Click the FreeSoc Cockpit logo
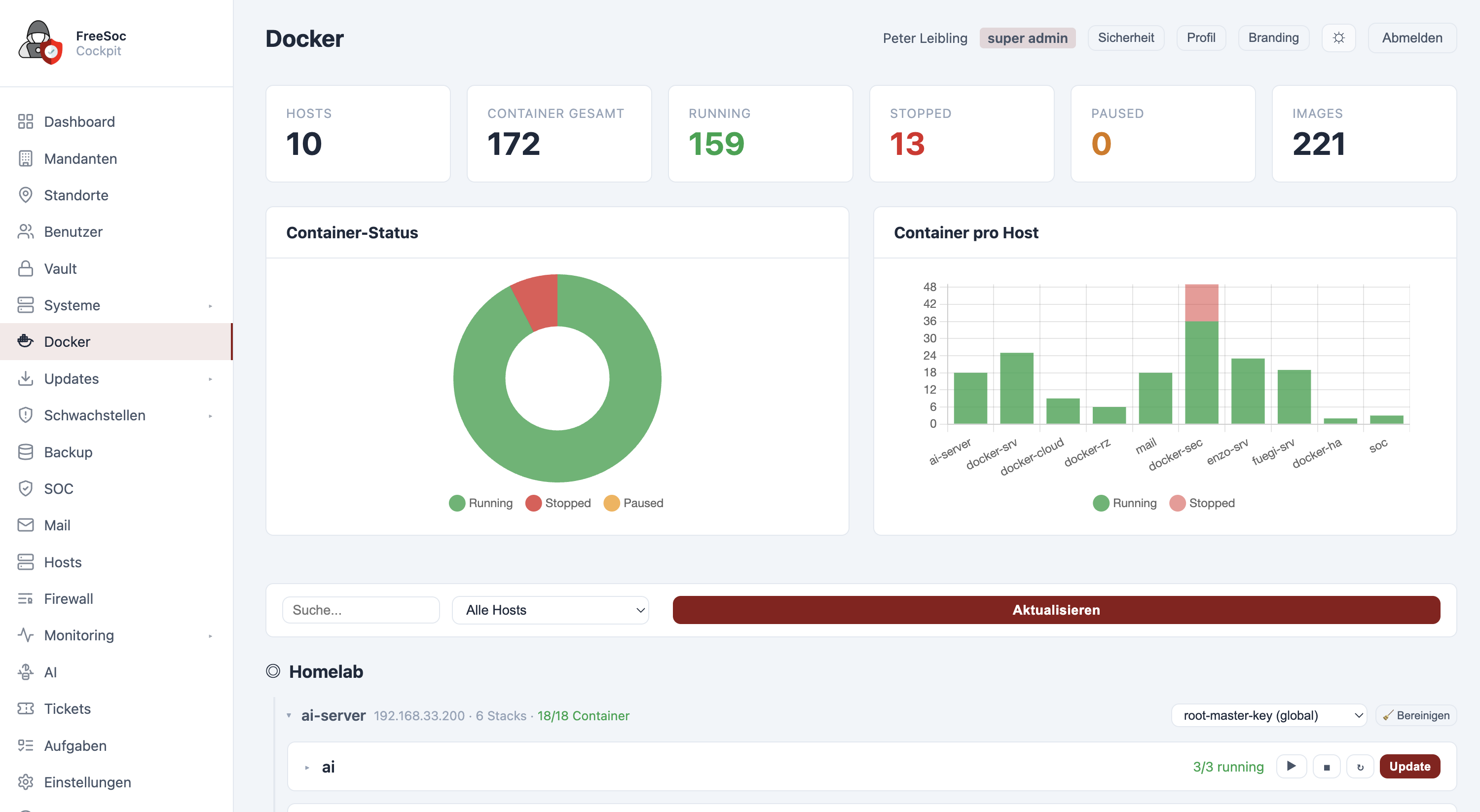Screen dimensions: 1480x812 [x=40, y=43]
